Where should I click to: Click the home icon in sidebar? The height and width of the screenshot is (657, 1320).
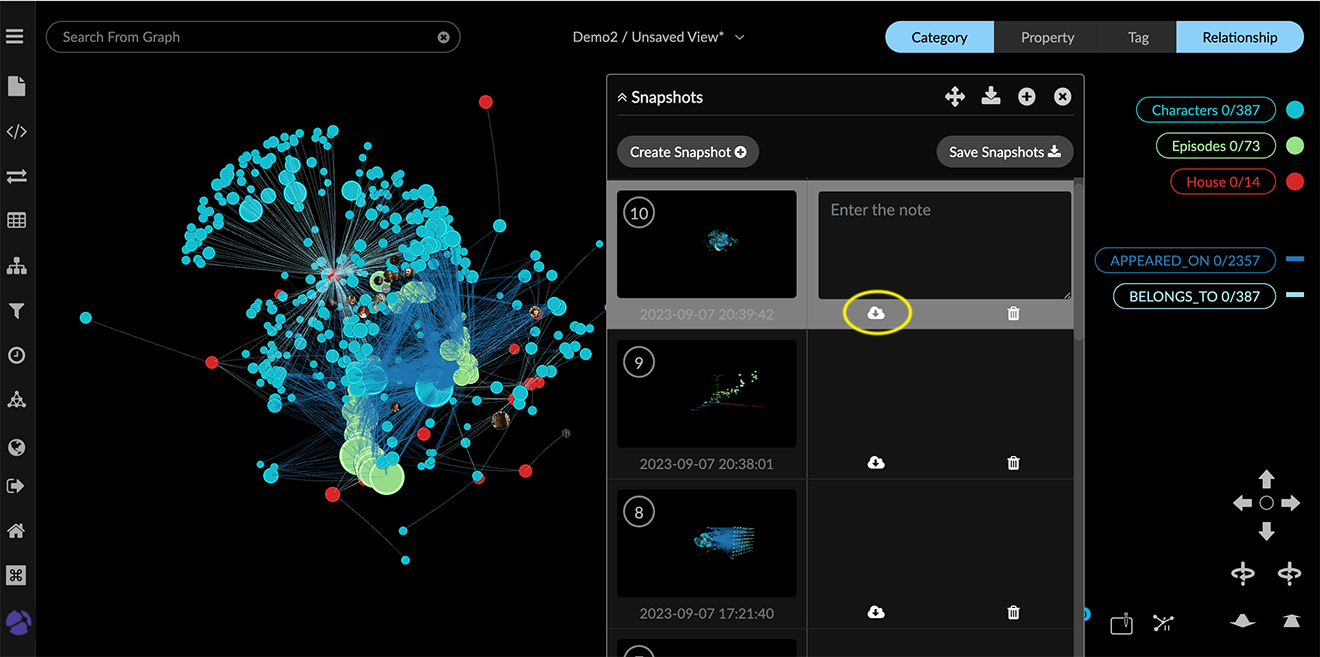tap(16, 531)
